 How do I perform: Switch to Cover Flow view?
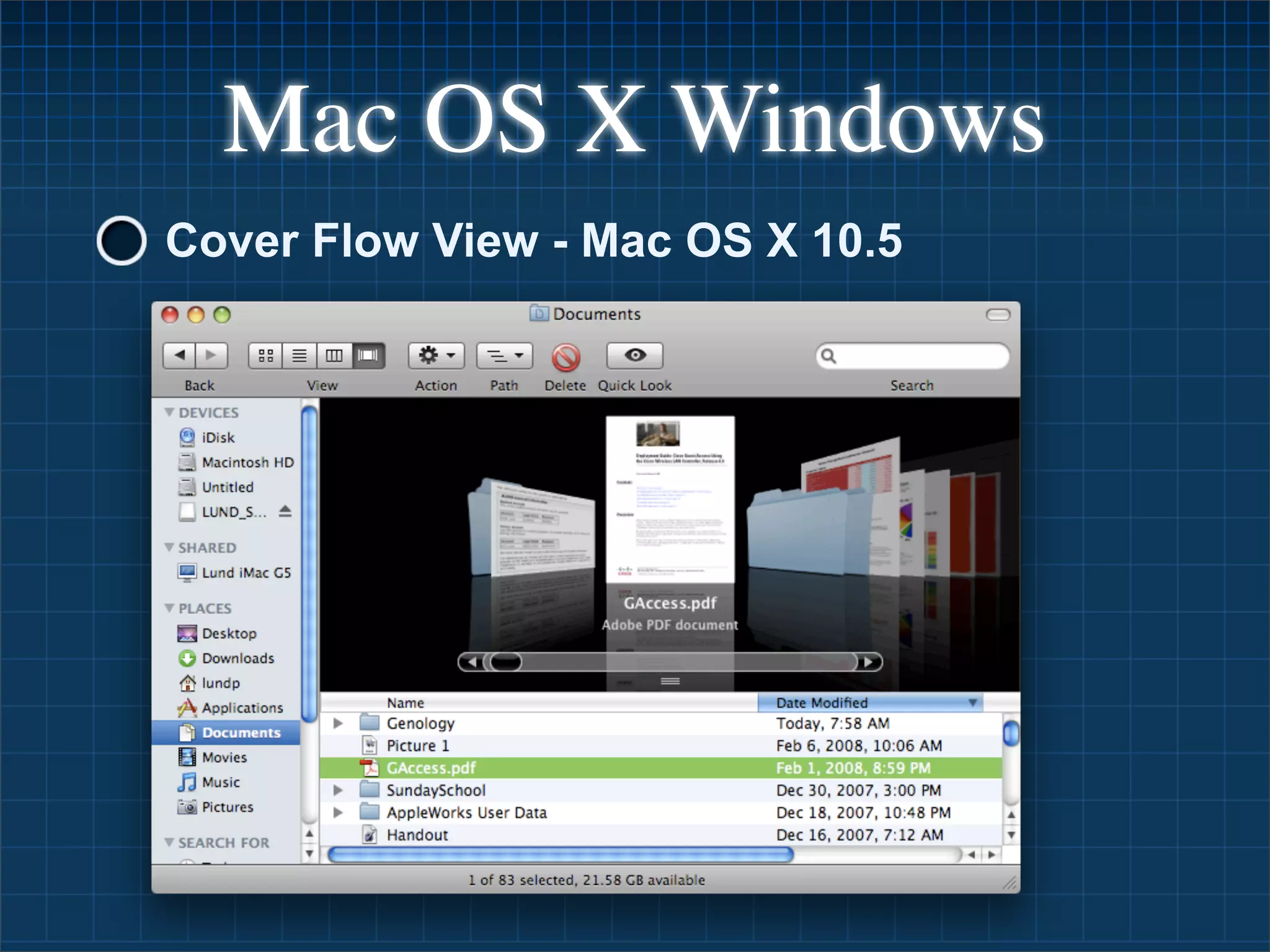point(368,355)
